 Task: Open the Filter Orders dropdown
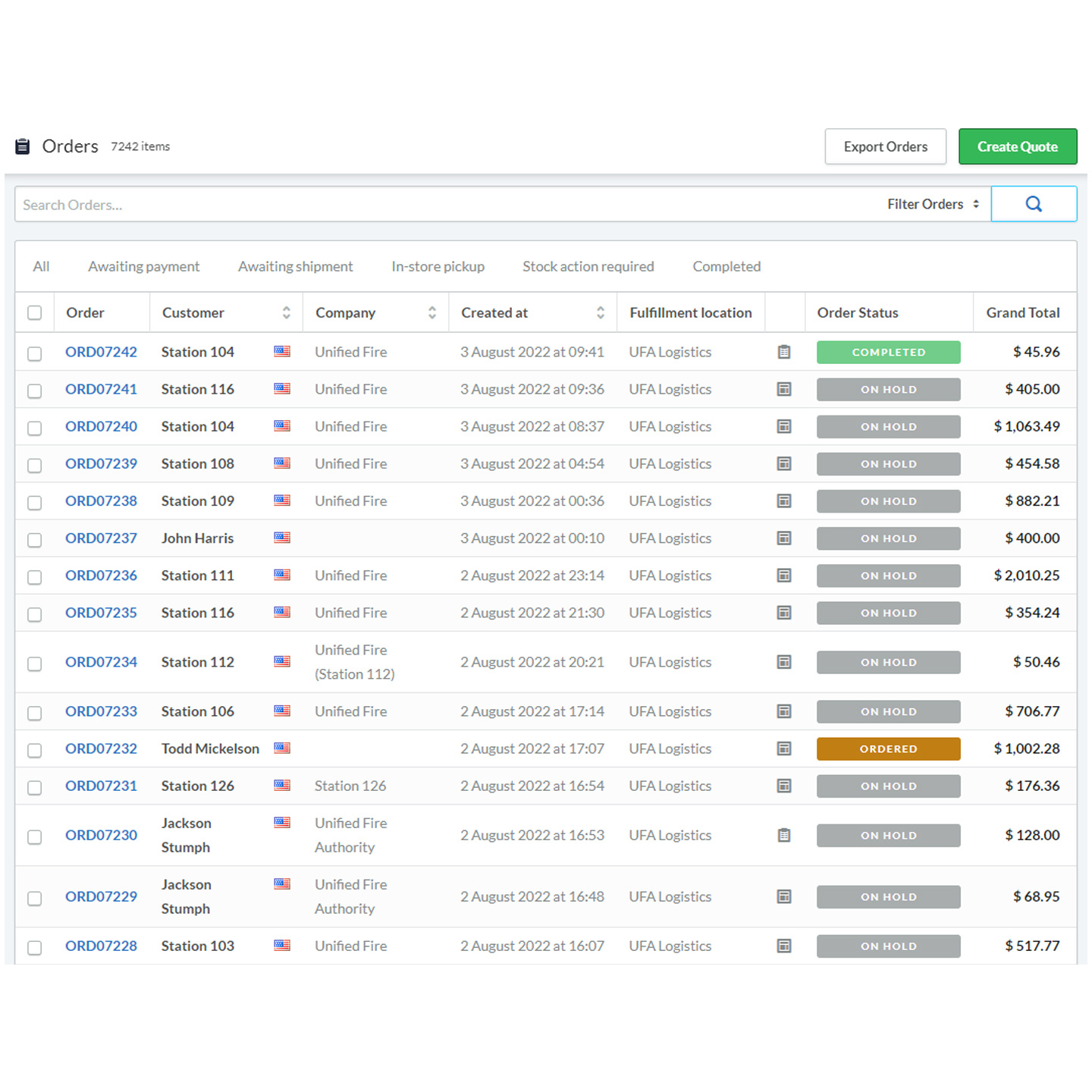point(933,204)
